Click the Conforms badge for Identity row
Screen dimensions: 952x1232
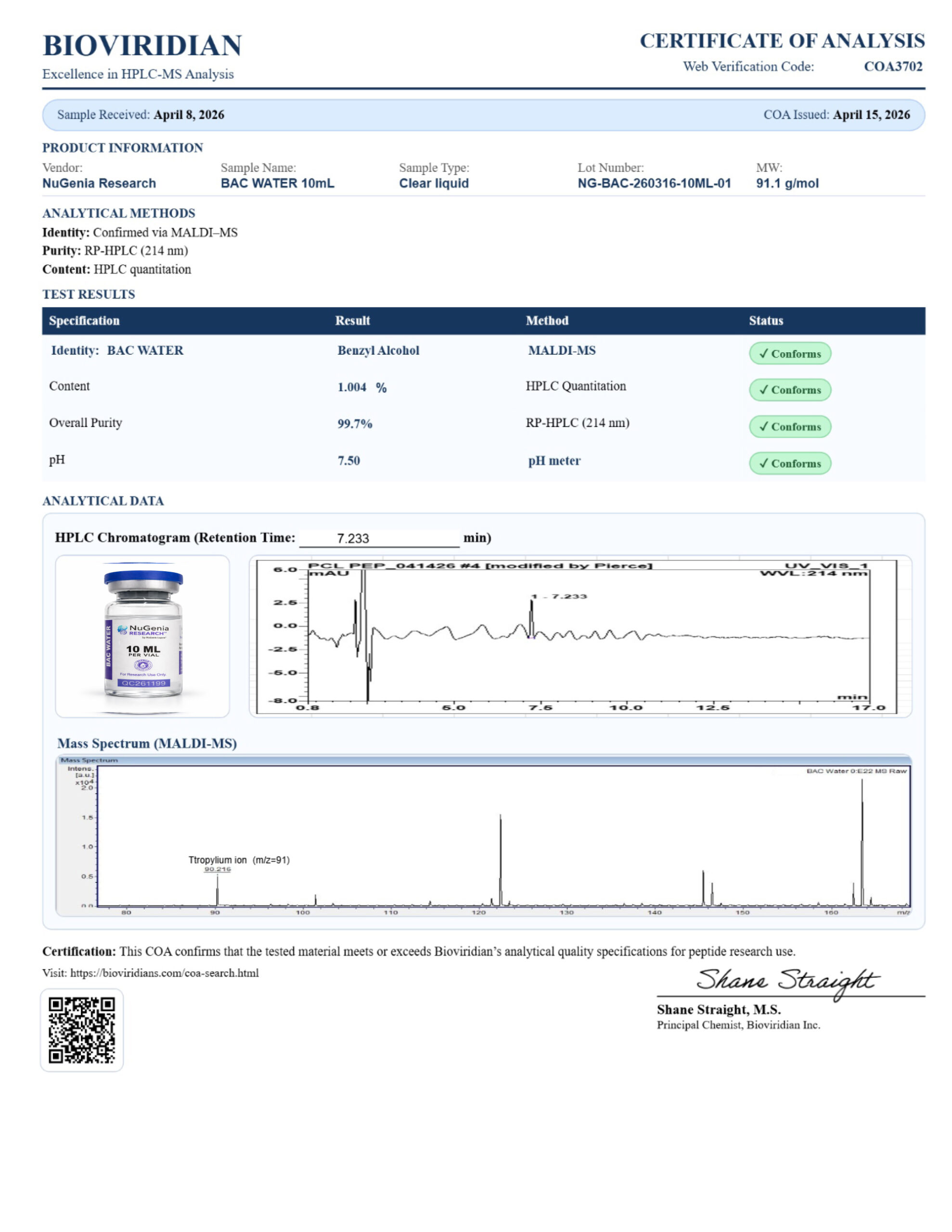click(789, 354)
